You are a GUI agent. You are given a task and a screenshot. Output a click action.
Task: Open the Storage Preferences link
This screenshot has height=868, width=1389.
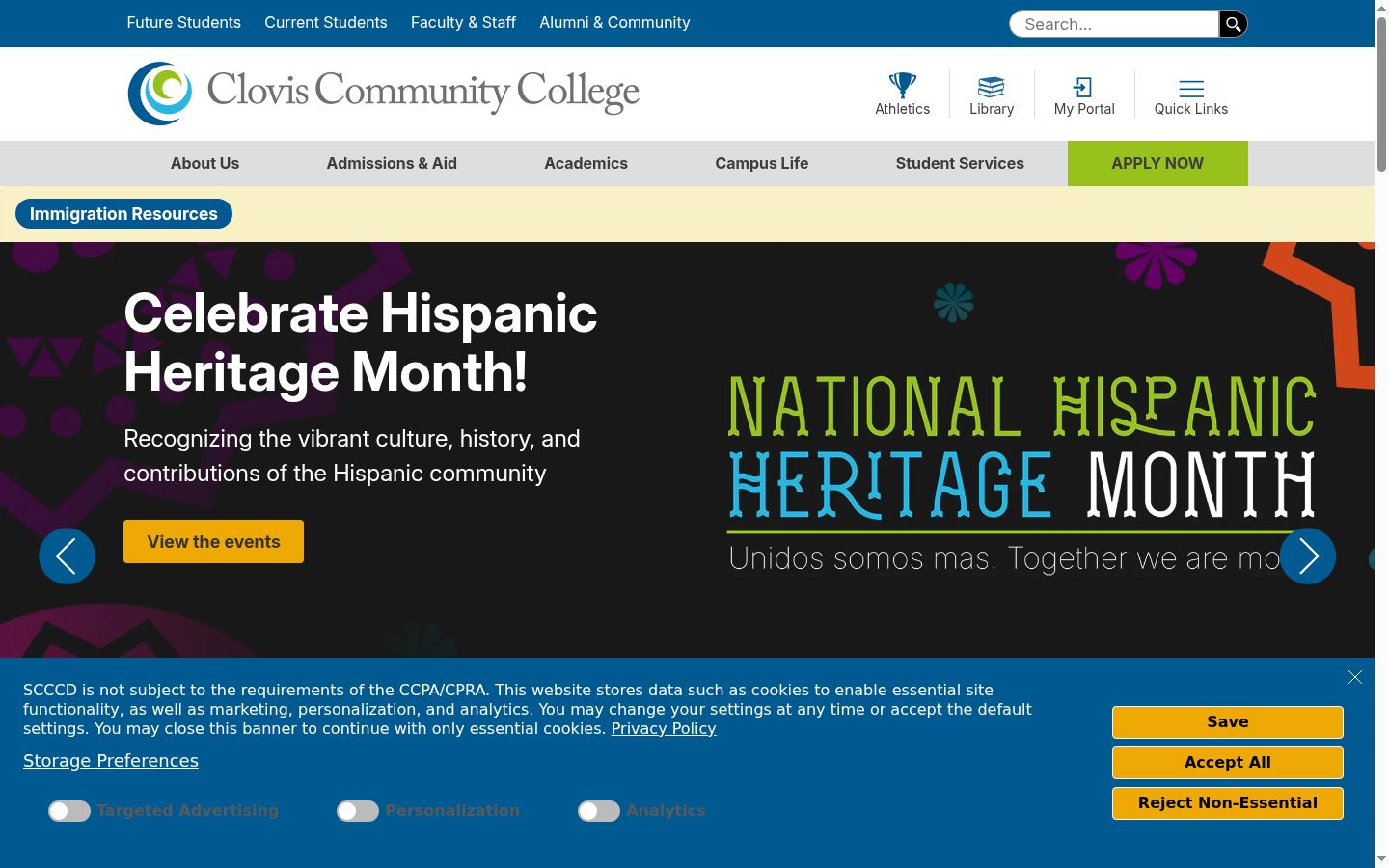111,761
